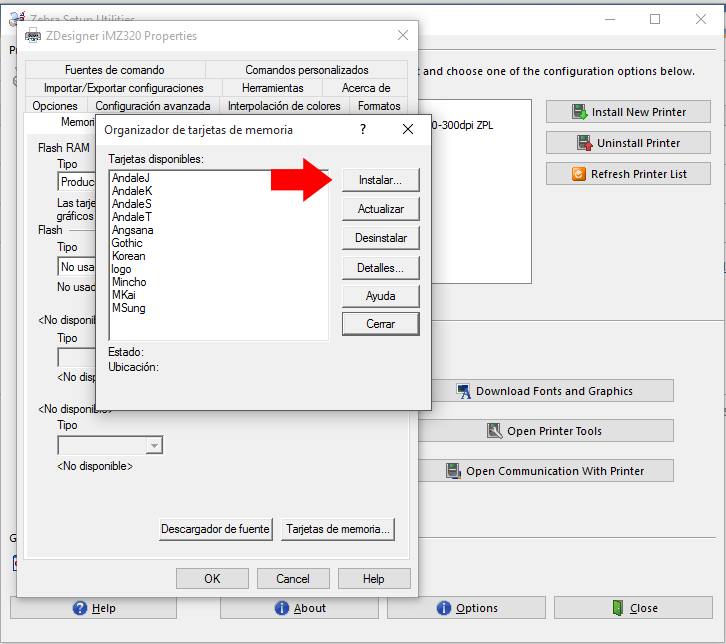This screenshot has width=726, height=644.
Task: Click Open Communication With Printer button
Action: (546, 470)
